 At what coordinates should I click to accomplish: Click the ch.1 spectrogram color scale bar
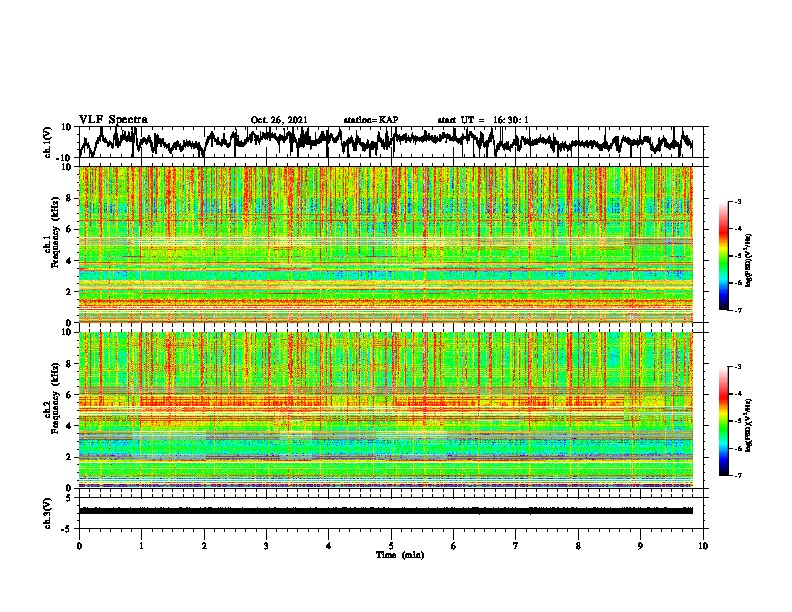[x=723, y=256]
